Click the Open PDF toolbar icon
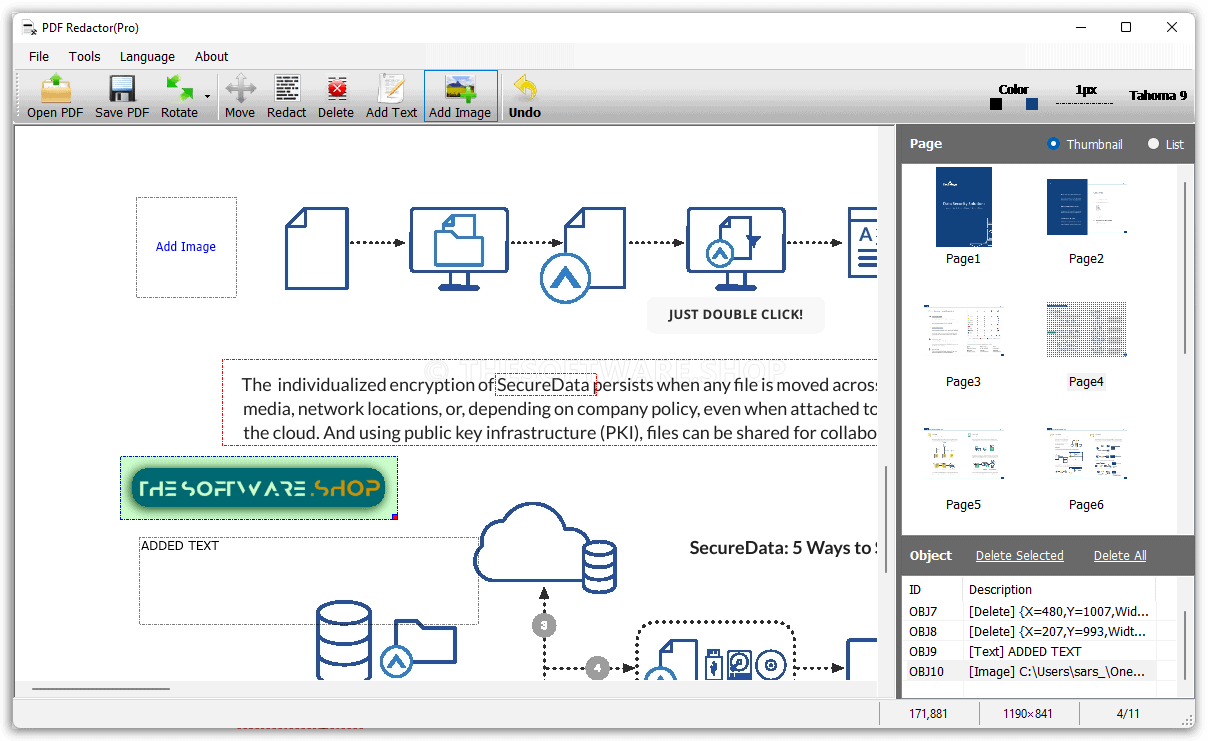The height and width of the screenshot is (741, 1208). 55,89
